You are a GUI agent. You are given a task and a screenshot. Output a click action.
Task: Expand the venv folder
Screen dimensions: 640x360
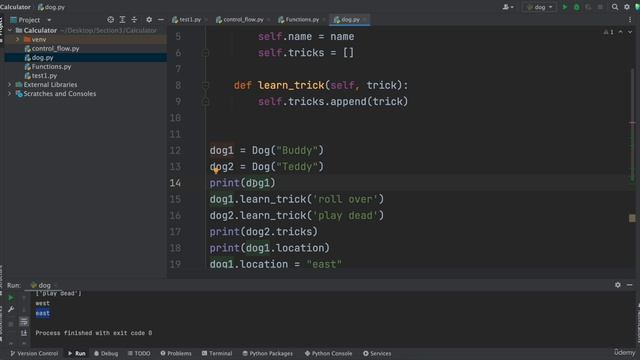click(x=18, y=40)
